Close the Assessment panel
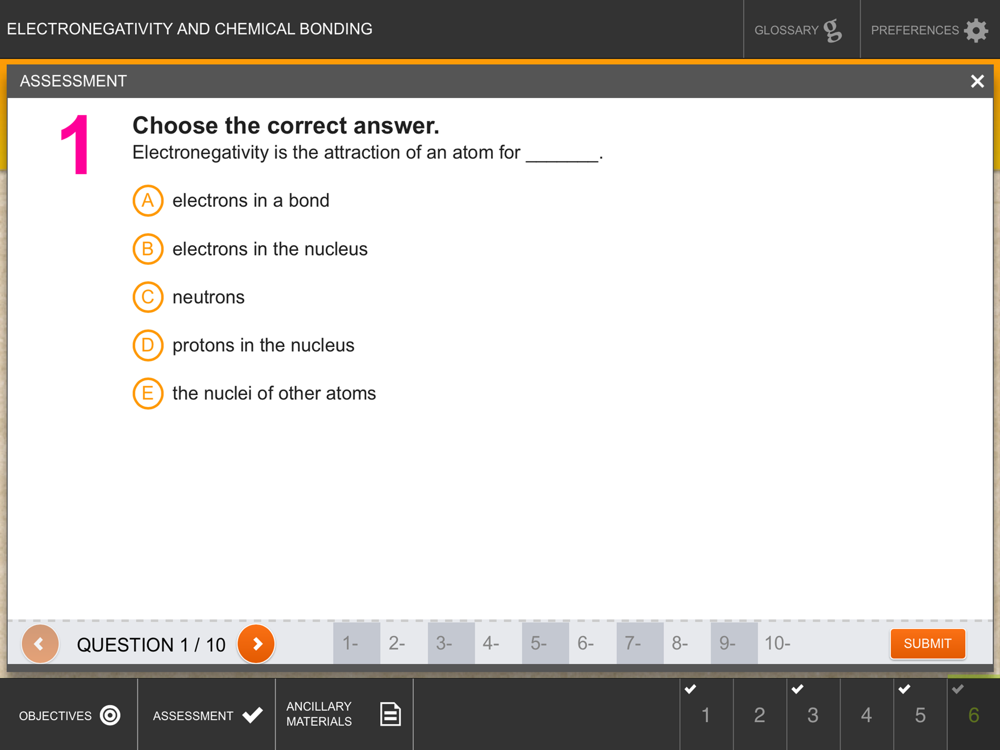Viewport: 1000px width, 750px height. (x=977, y=81)
